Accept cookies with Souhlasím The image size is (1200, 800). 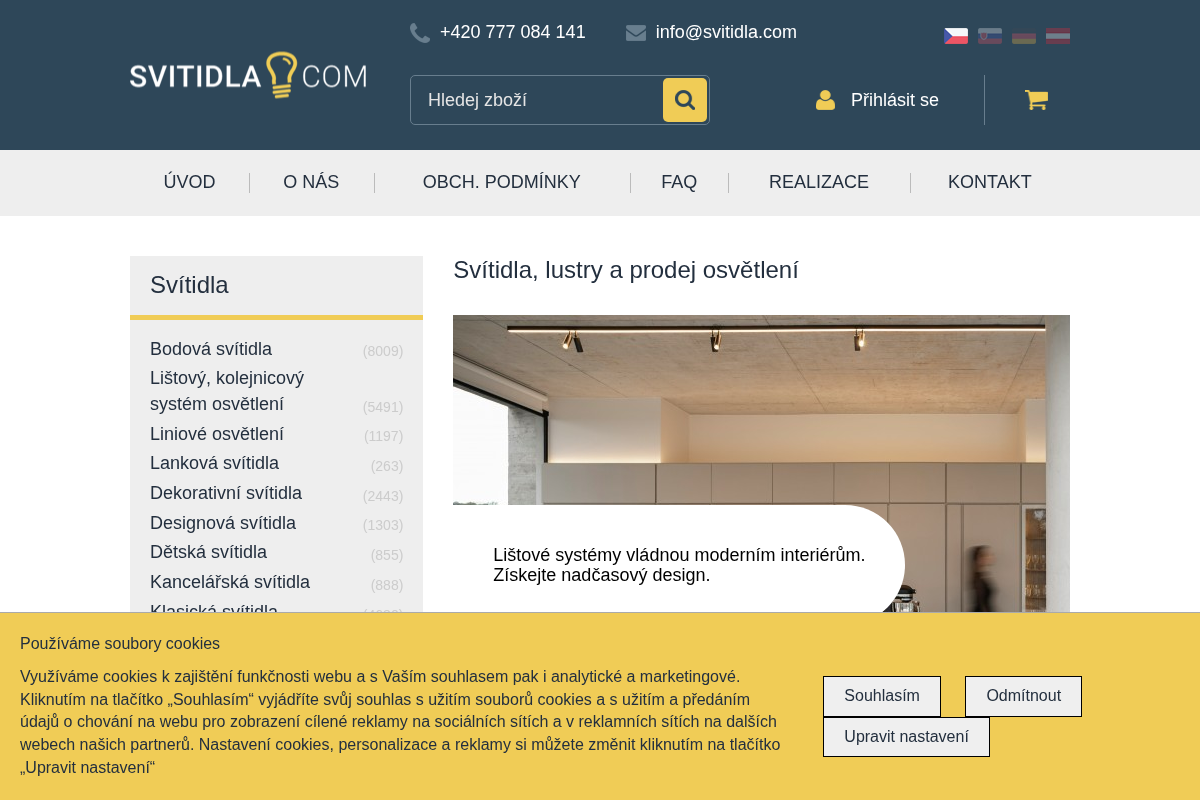click(x=882, y=696)
